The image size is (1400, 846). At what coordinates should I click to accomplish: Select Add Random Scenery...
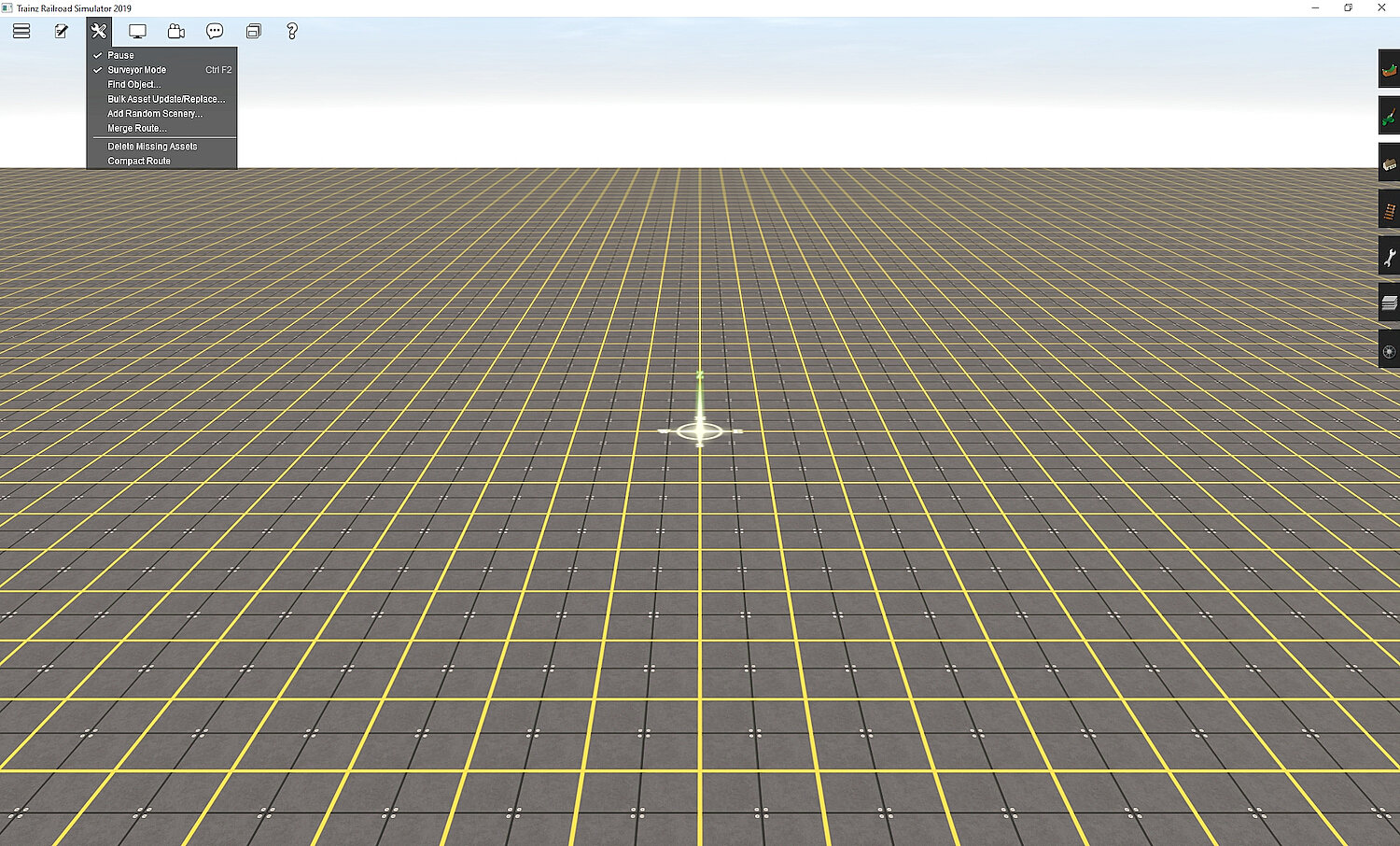161,114
